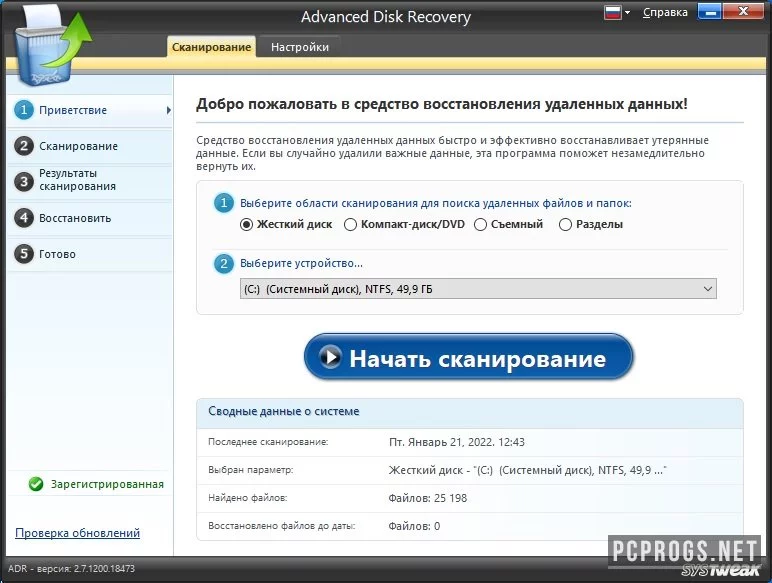The image size is (772, 583).
Task: Click the Advanced Disk Recovery recycle bin logo
Action: [52, 47]
